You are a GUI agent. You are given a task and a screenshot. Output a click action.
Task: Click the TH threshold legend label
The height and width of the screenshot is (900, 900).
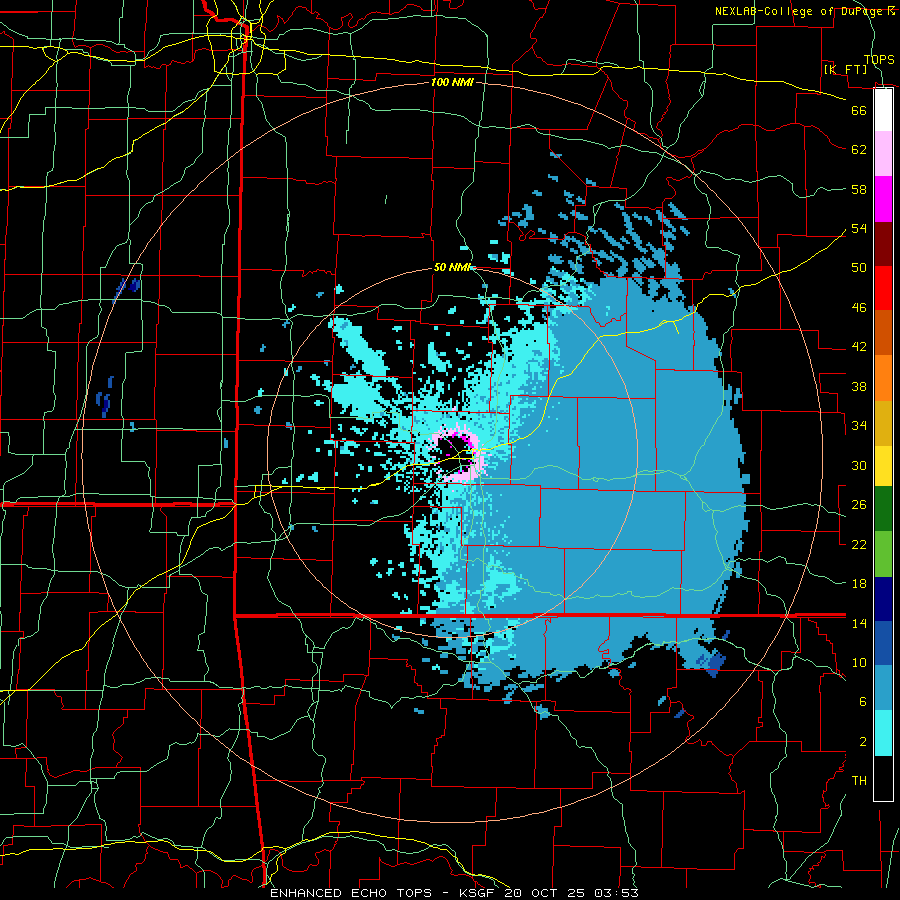click(859, 781)
